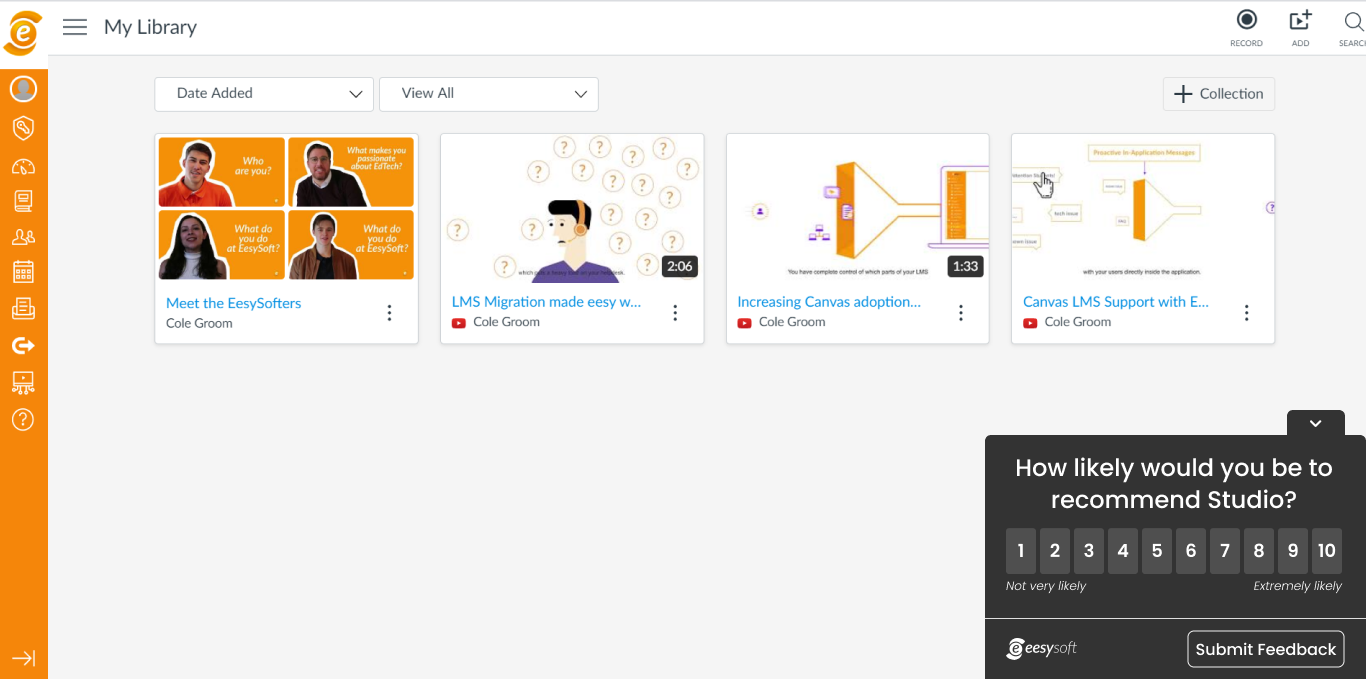Image resolution: width=1366 pixels, height=679 pixels.
Task: Click YouTube icon under LMS Migration video
Action: pyautogui.click(x=460, y=323)
